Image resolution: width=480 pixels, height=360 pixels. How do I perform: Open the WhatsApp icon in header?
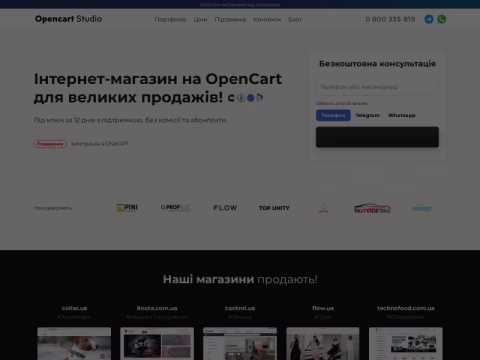coord(442,19)
